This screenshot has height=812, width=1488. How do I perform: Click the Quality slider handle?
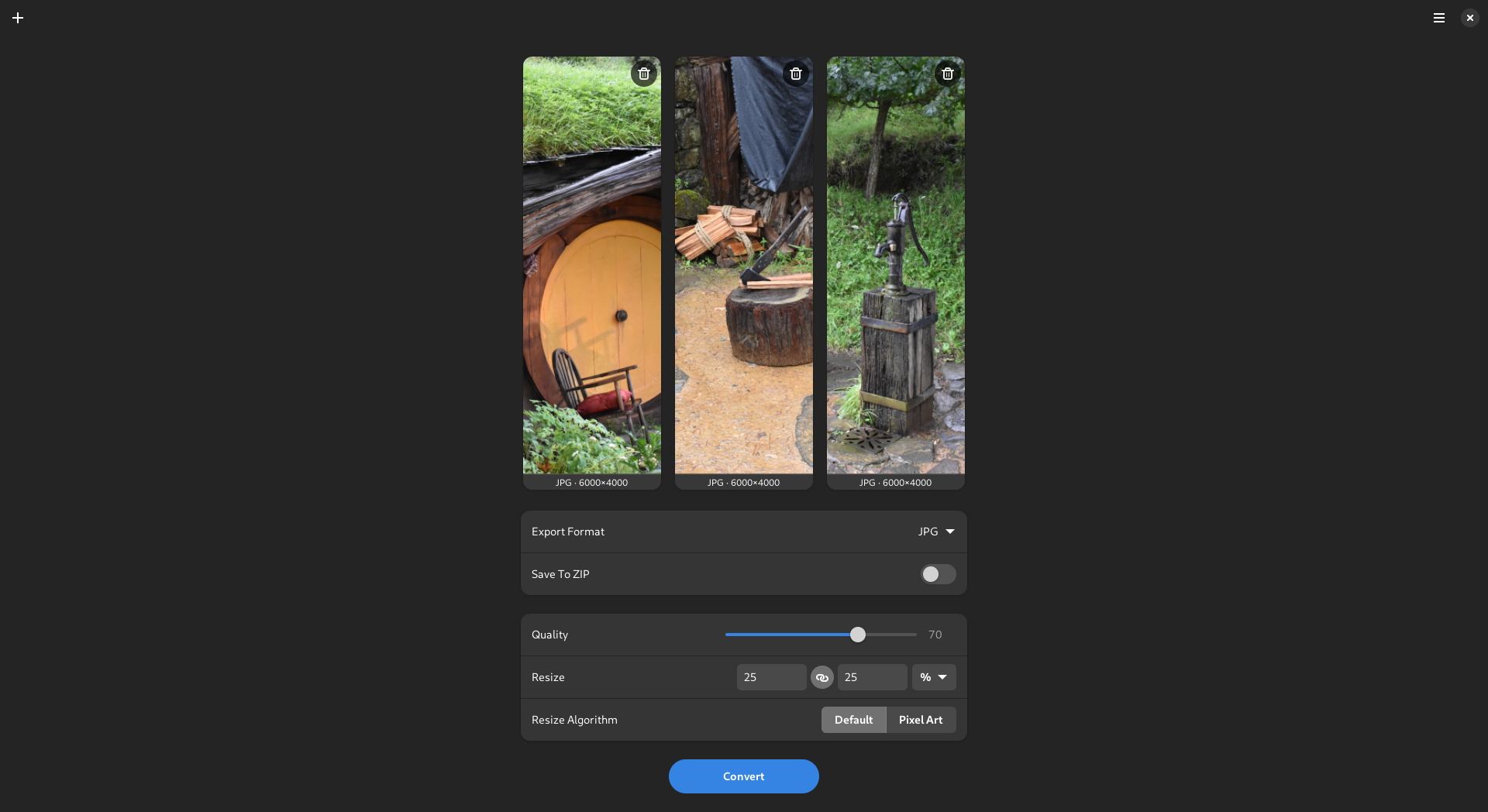pyautogui.click(x=857, y=635)
